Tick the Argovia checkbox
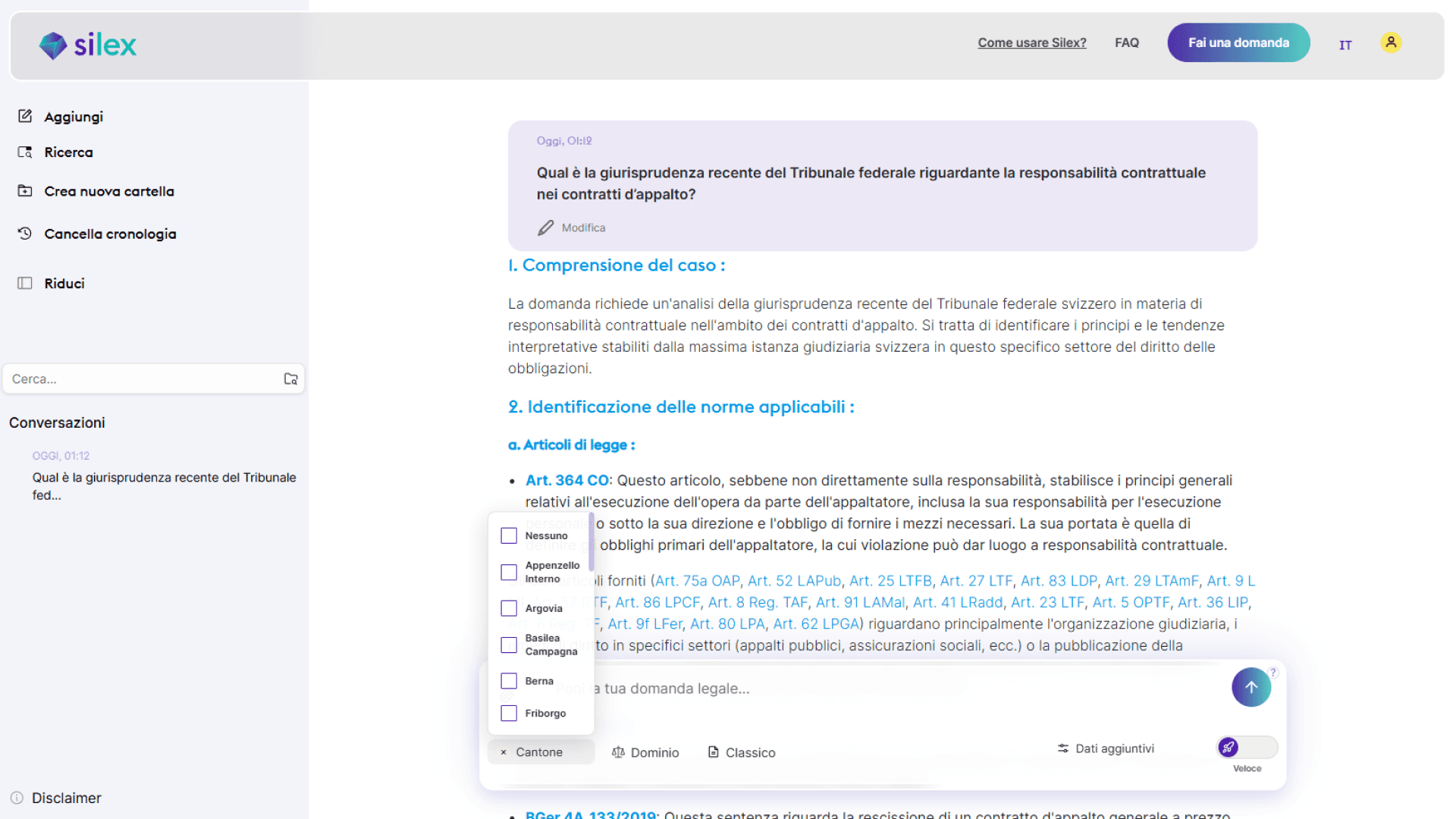The height and width of the screenshot is (819, 1456). (x=509, y=608)
